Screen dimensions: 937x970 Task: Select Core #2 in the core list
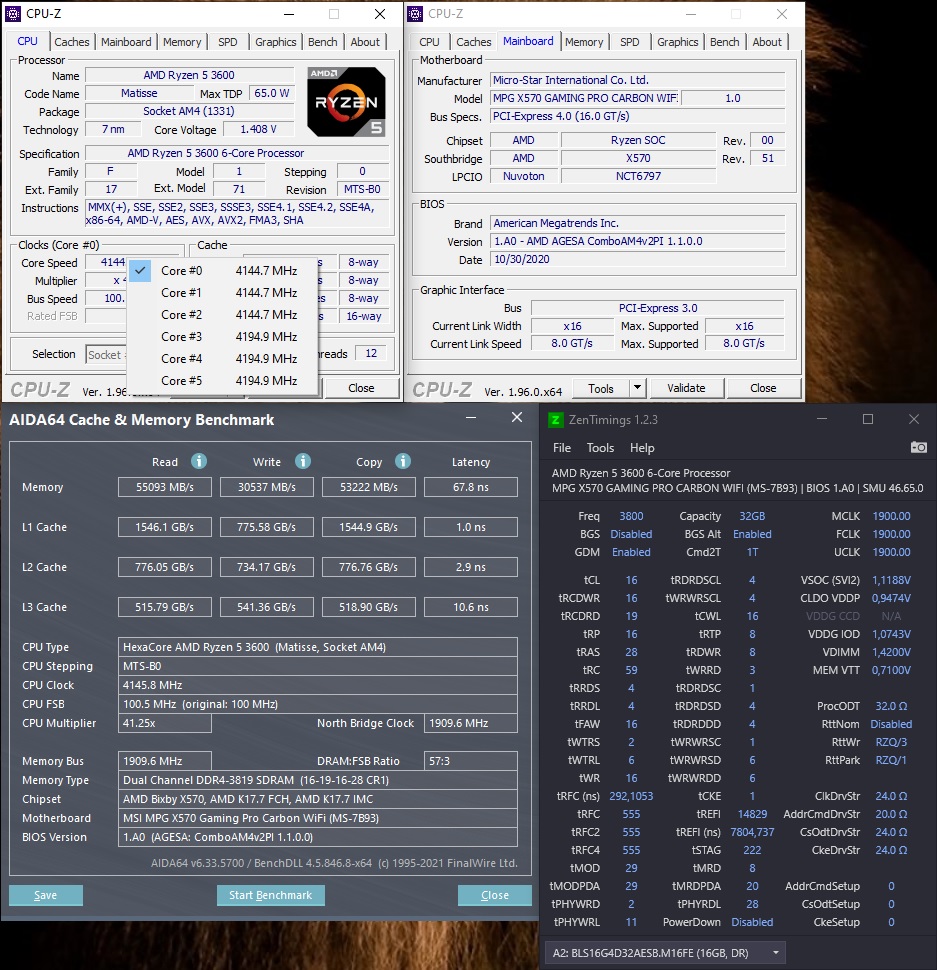[223, 315]
